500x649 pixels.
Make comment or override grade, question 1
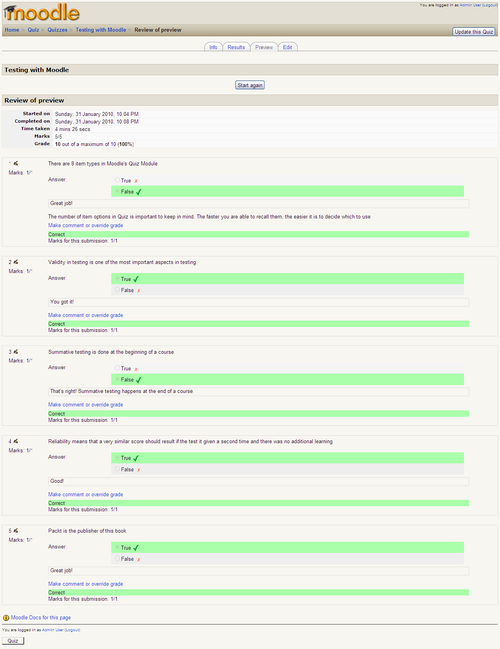(85, 225)
